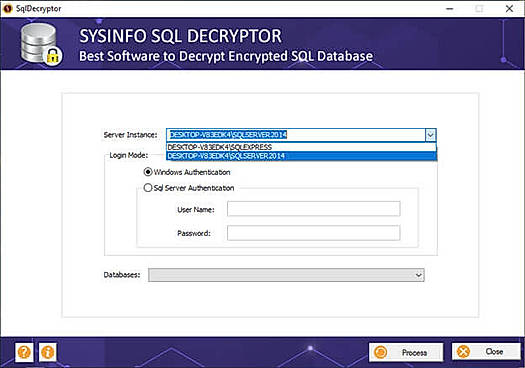The image size is (525, 368).
Task: Minimize the SqlDecryptor window
Action: point(450,9)
